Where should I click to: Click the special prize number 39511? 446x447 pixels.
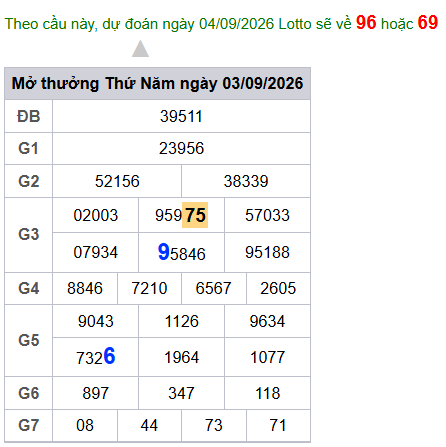click(181, 116)
